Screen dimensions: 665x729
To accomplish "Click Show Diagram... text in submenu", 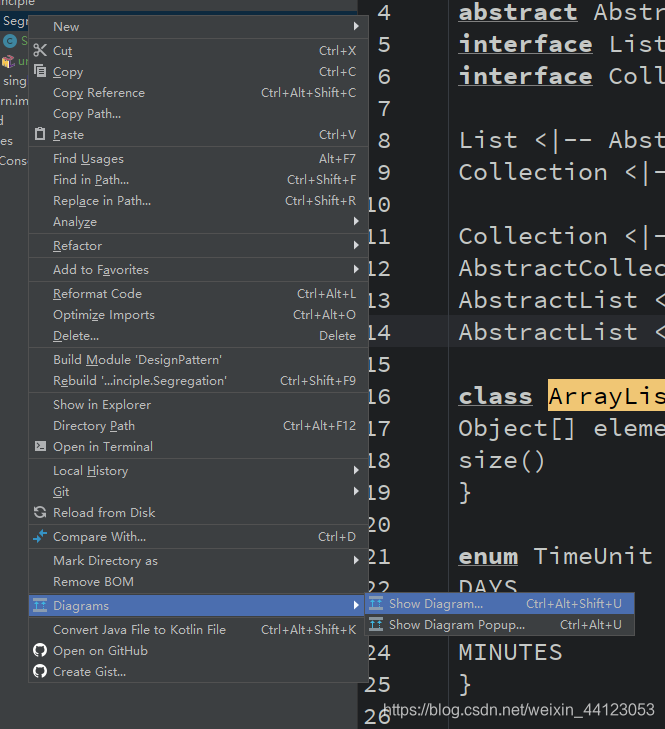I will 436,603.
